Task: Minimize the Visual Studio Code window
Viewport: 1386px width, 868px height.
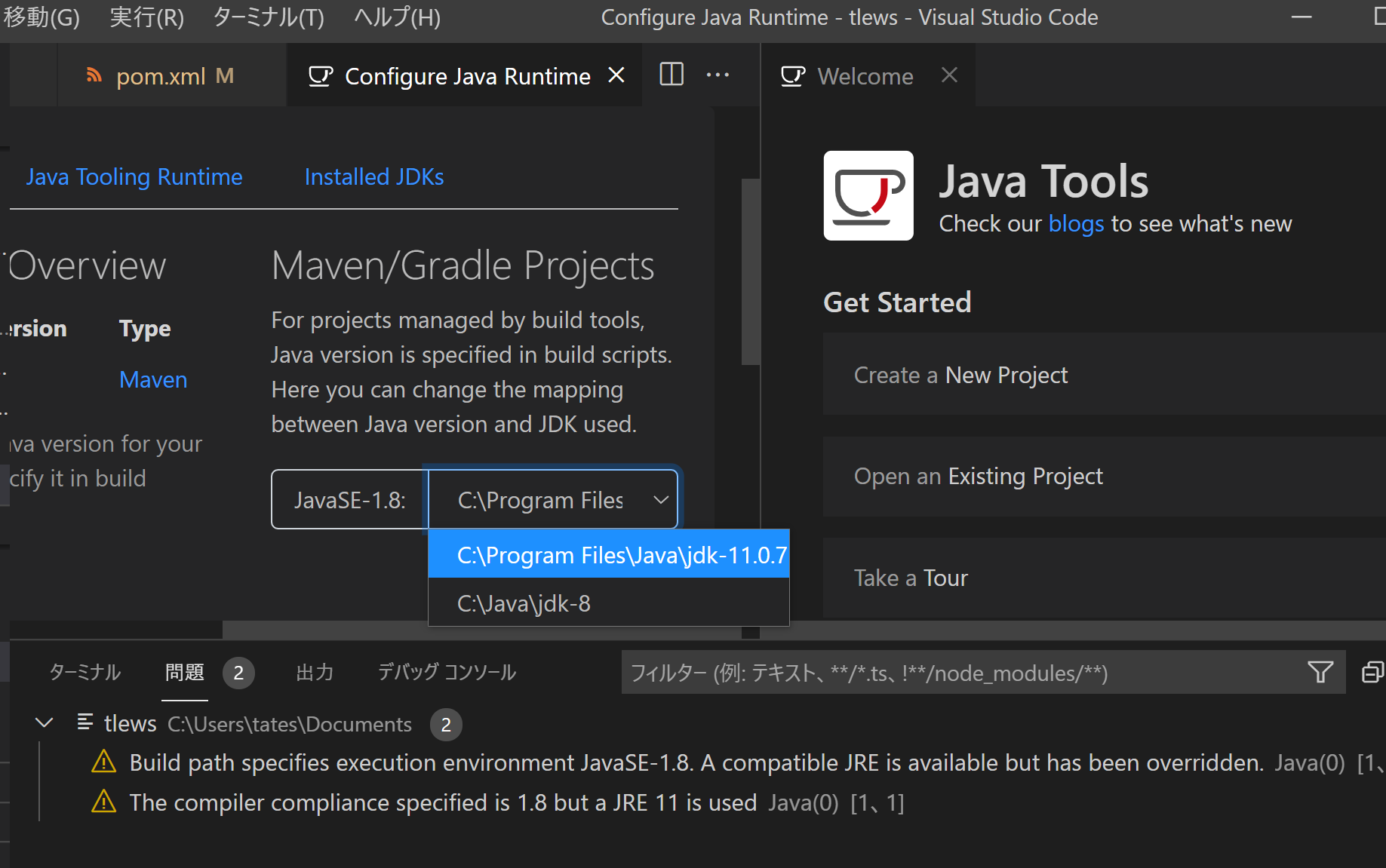Action: 1301,17
